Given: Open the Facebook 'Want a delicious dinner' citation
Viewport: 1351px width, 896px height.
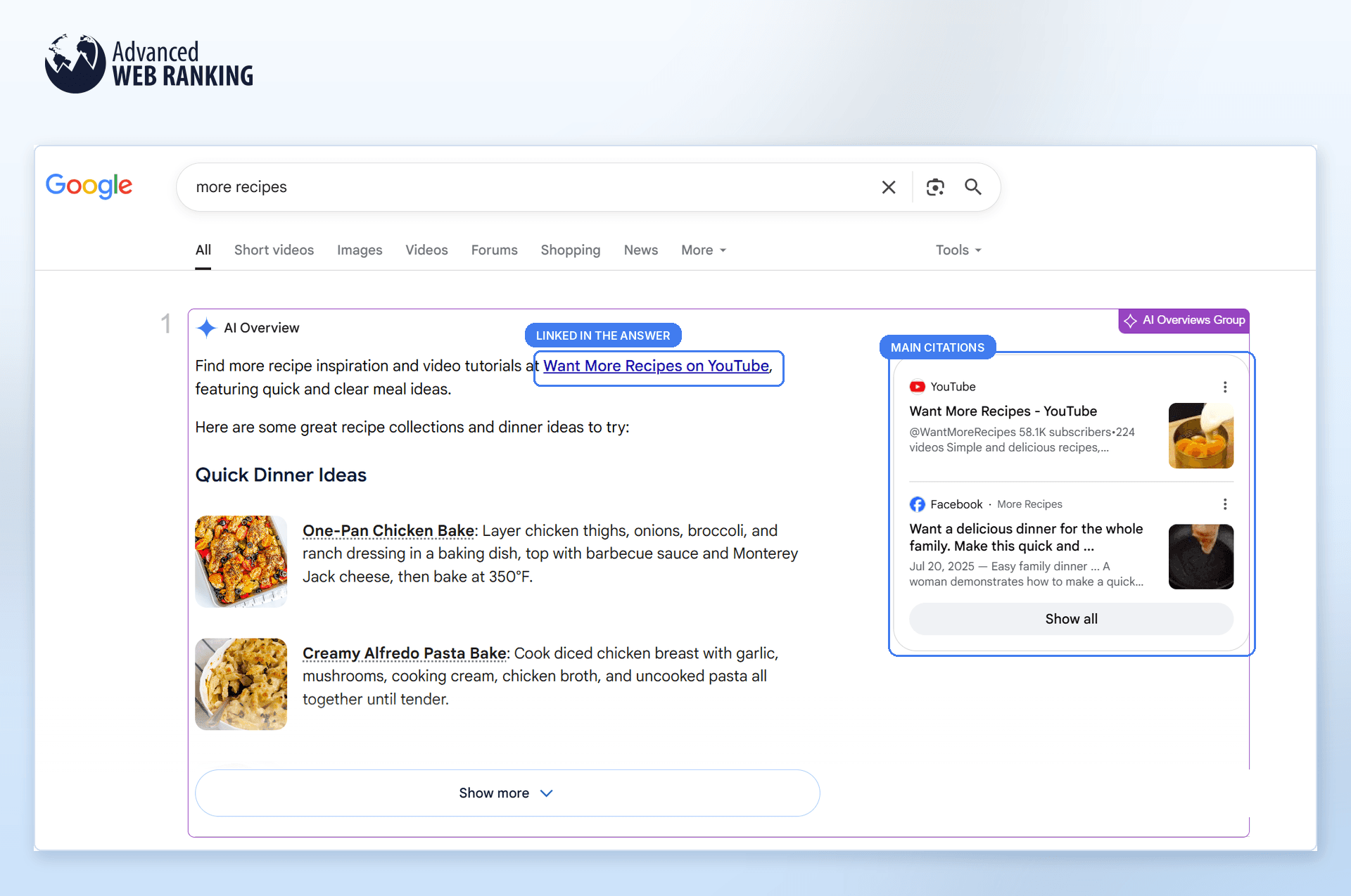Looking at the screenshot, I should [x=1026, y=537].
